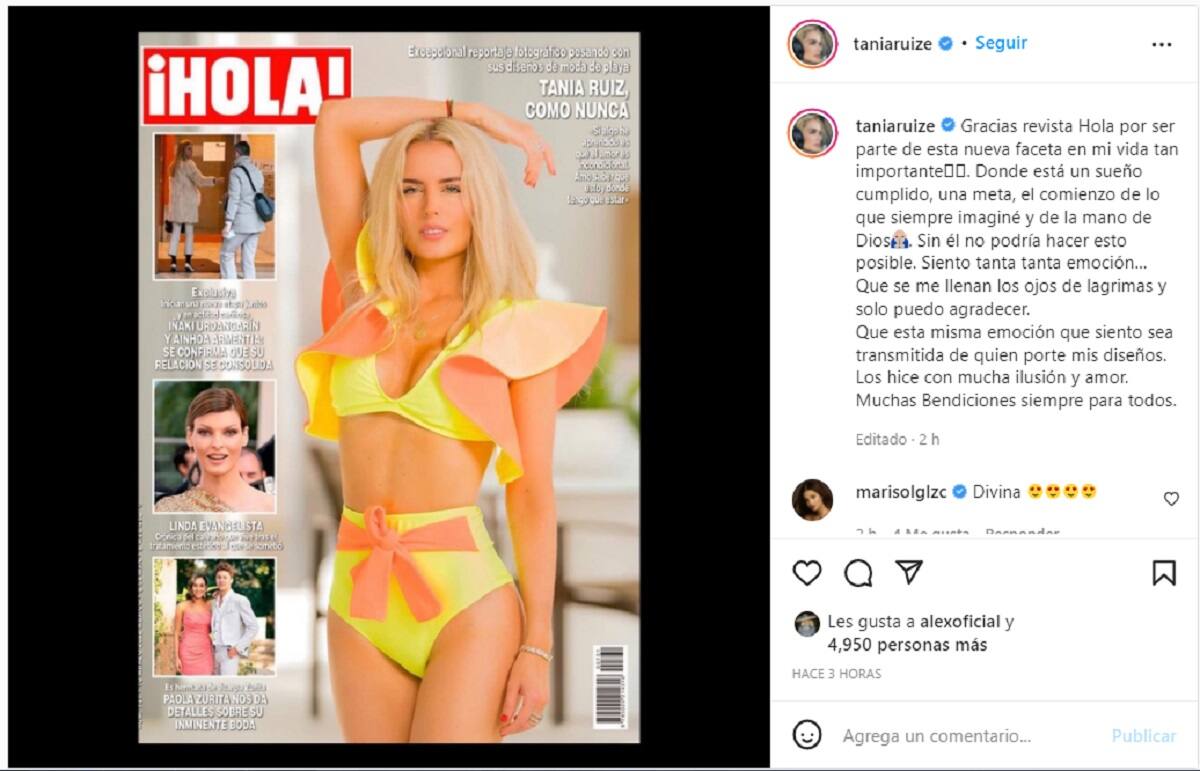Like the post with heart icon

(x=807, y=573)
